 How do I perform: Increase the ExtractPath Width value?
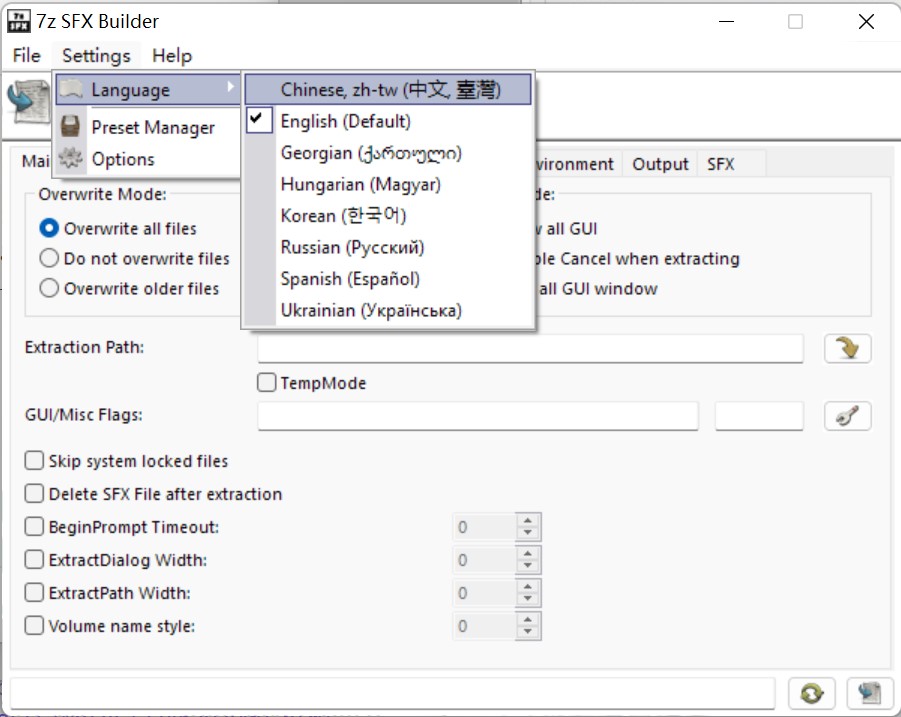(527, 586)
